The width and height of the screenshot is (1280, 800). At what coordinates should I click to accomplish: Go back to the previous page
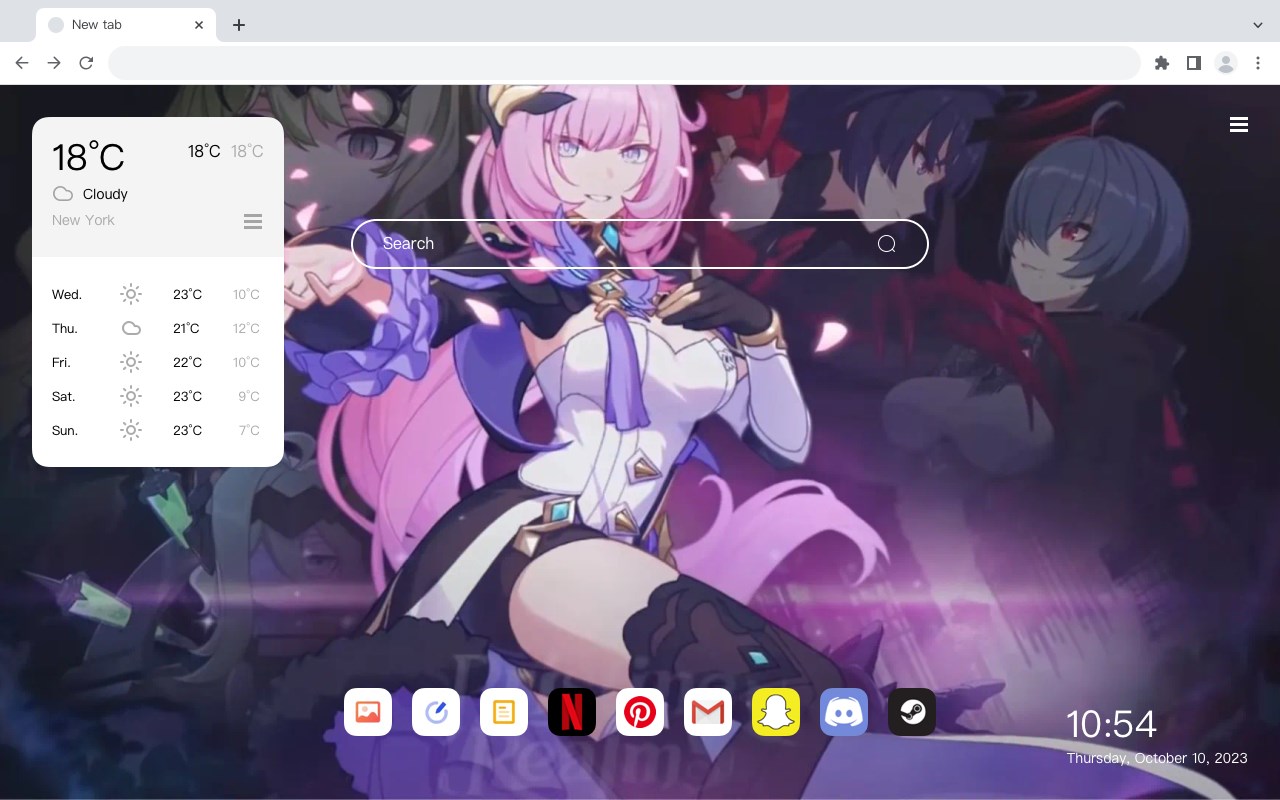[x=22, y=63]
